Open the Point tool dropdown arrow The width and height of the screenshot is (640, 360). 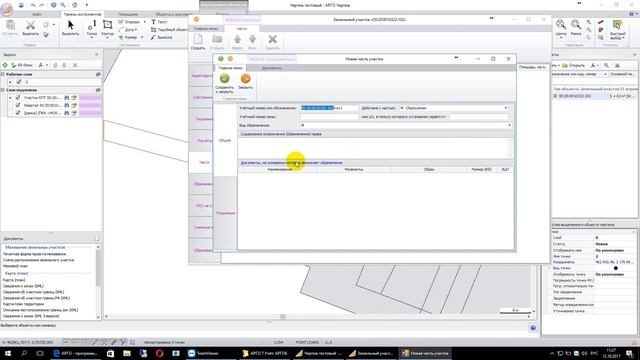[92, 38]
